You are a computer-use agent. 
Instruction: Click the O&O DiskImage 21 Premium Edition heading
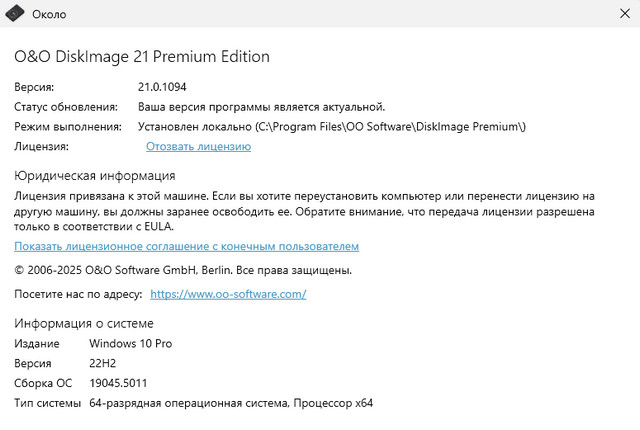click(141, 57)
